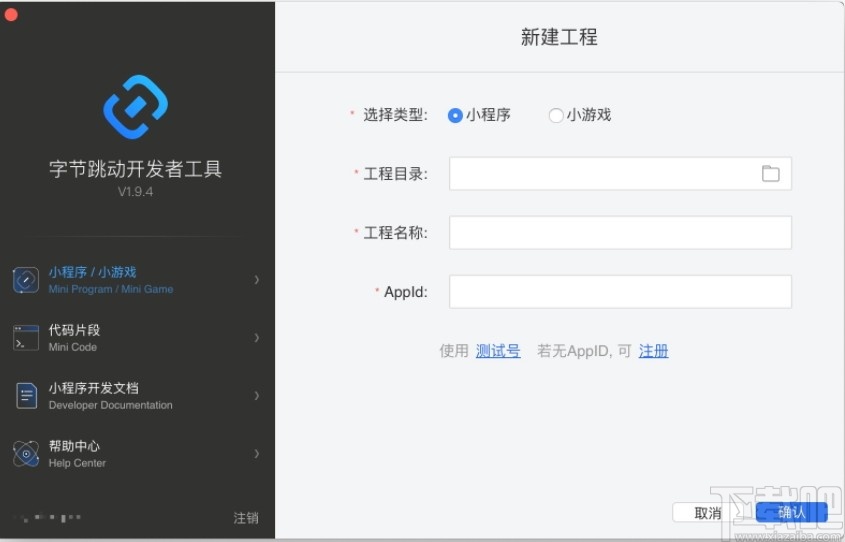Focus the 工程名称 input field
Screen dimensions: 845x542
(x=620, y=233)
